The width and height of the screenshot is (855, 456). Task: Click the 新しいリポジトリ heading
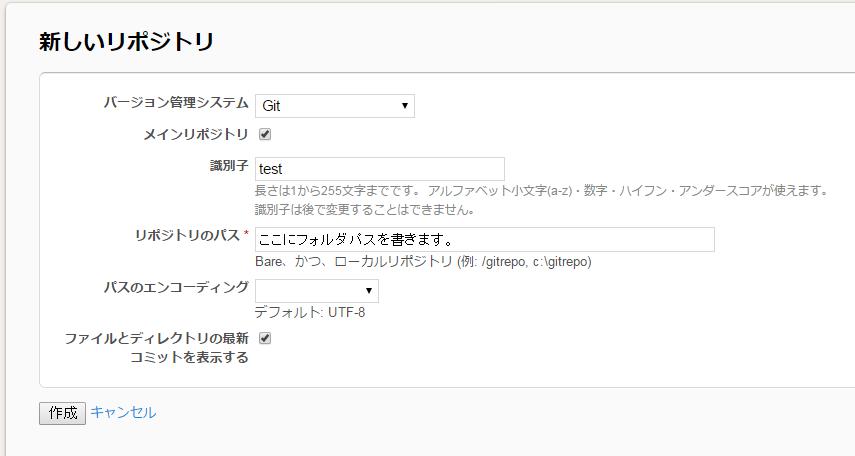(126, 42)
